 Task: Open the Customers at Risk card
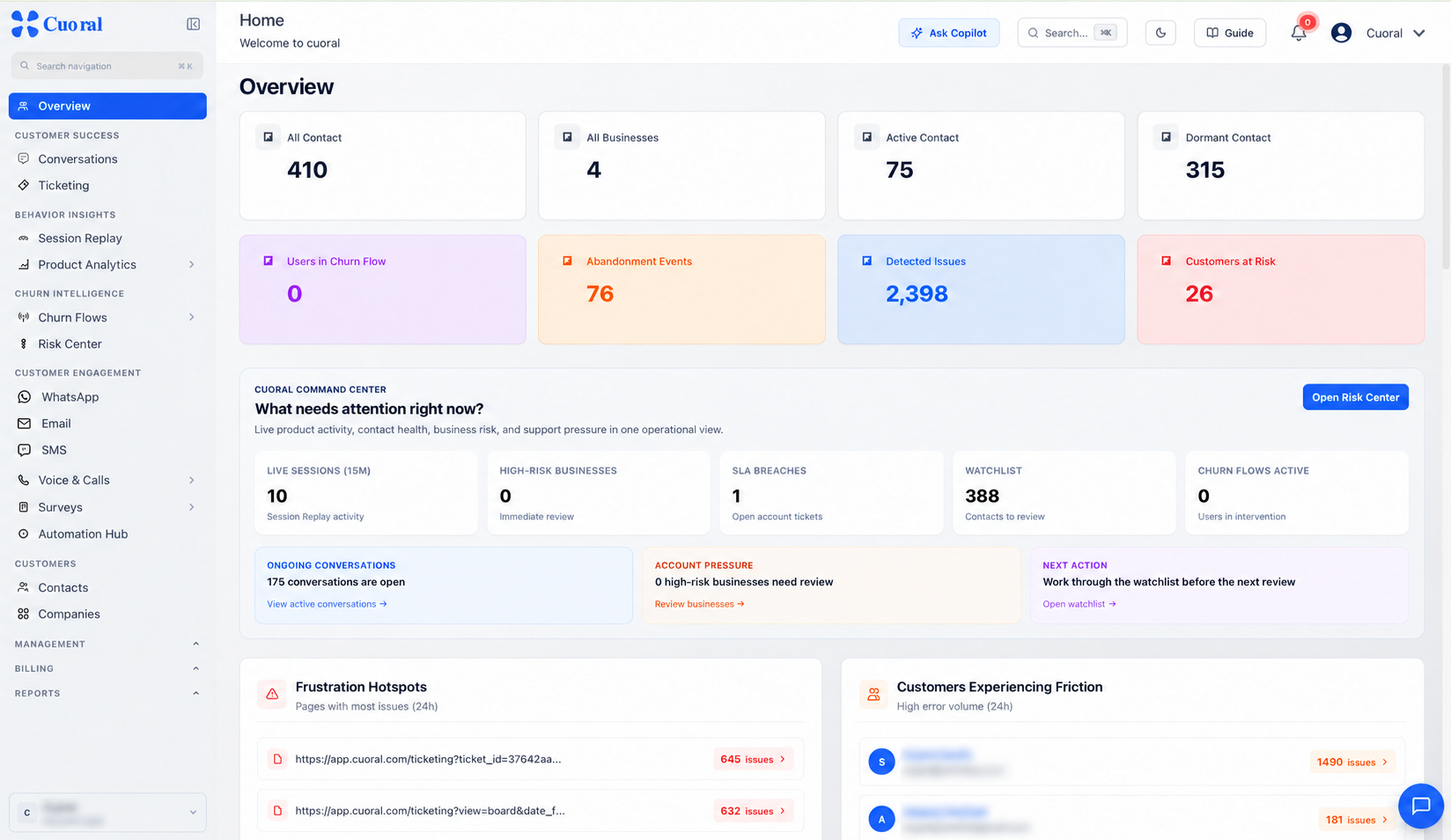(x=1280, y=289)
